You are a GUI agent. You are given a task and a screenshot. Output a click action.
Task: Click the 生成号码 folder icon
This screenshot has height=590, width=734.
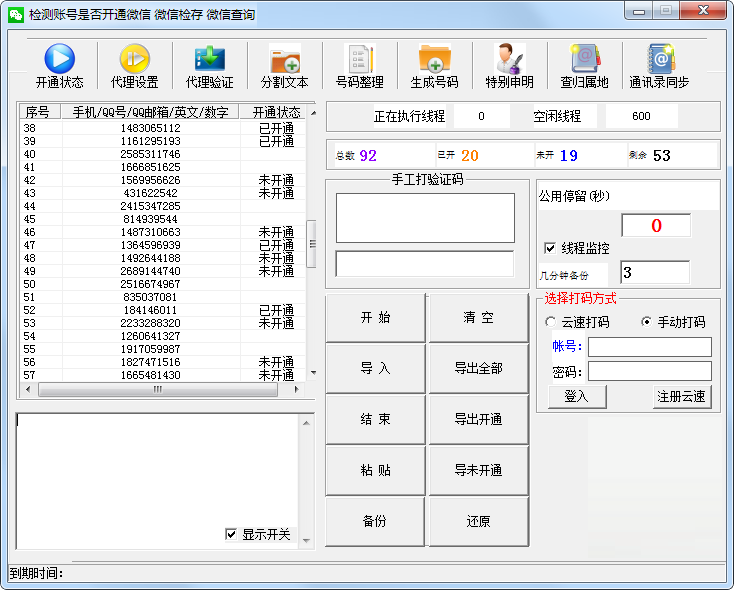434,59
